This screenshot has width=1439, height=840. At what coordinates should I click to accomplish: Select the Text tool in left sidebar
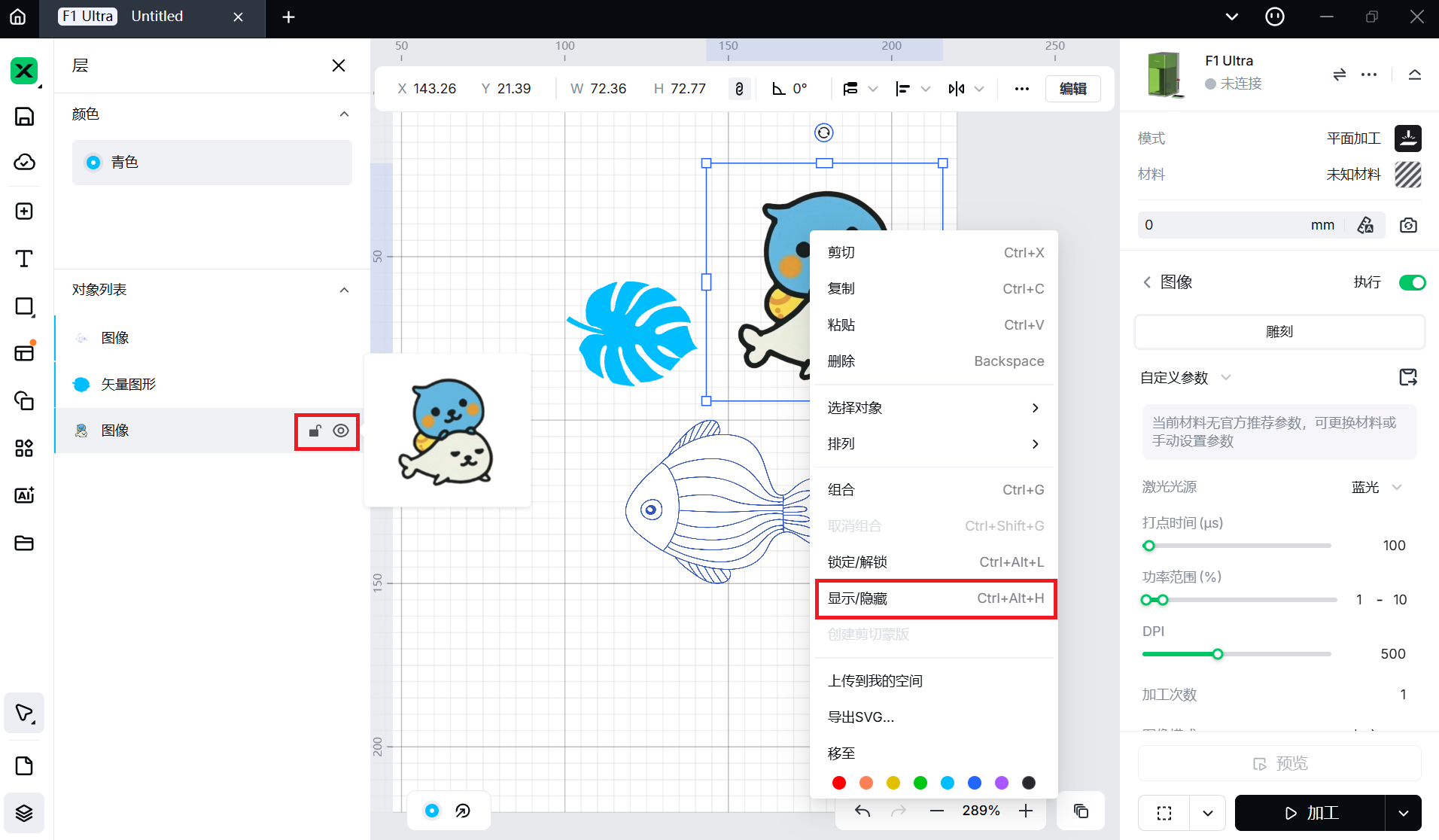24,259
